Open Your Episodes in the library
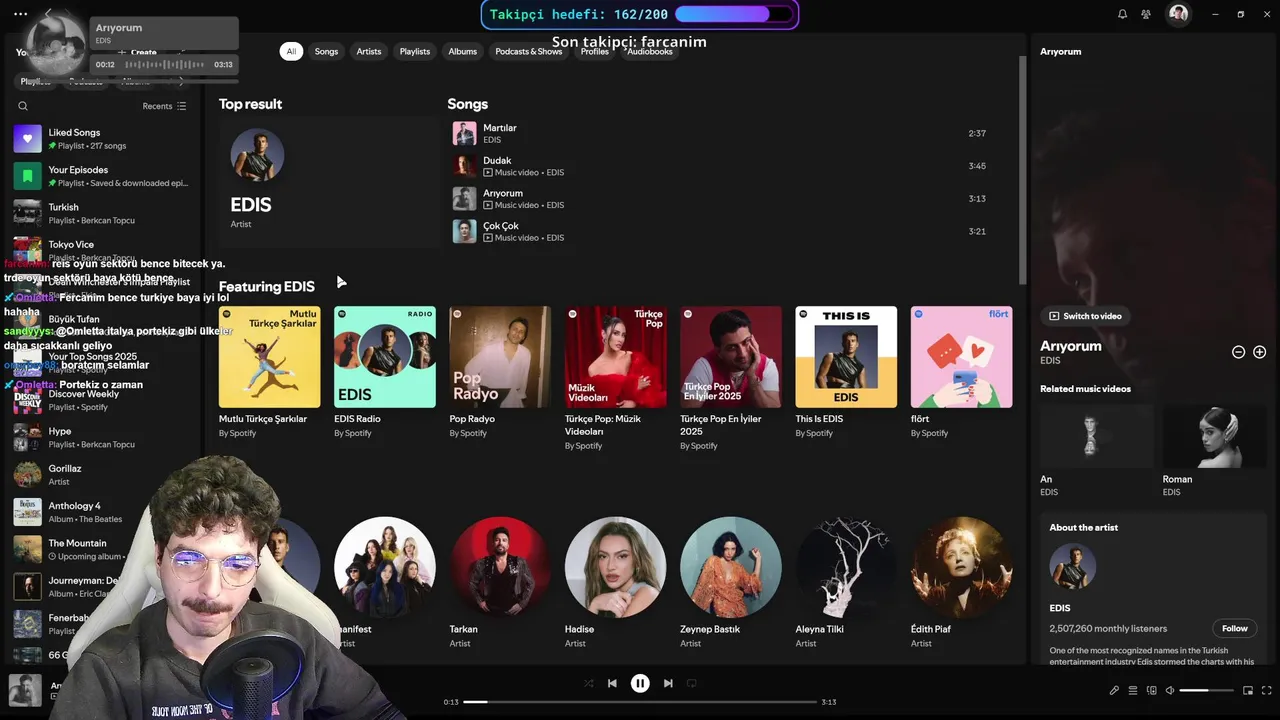 [x=103, y=176]
